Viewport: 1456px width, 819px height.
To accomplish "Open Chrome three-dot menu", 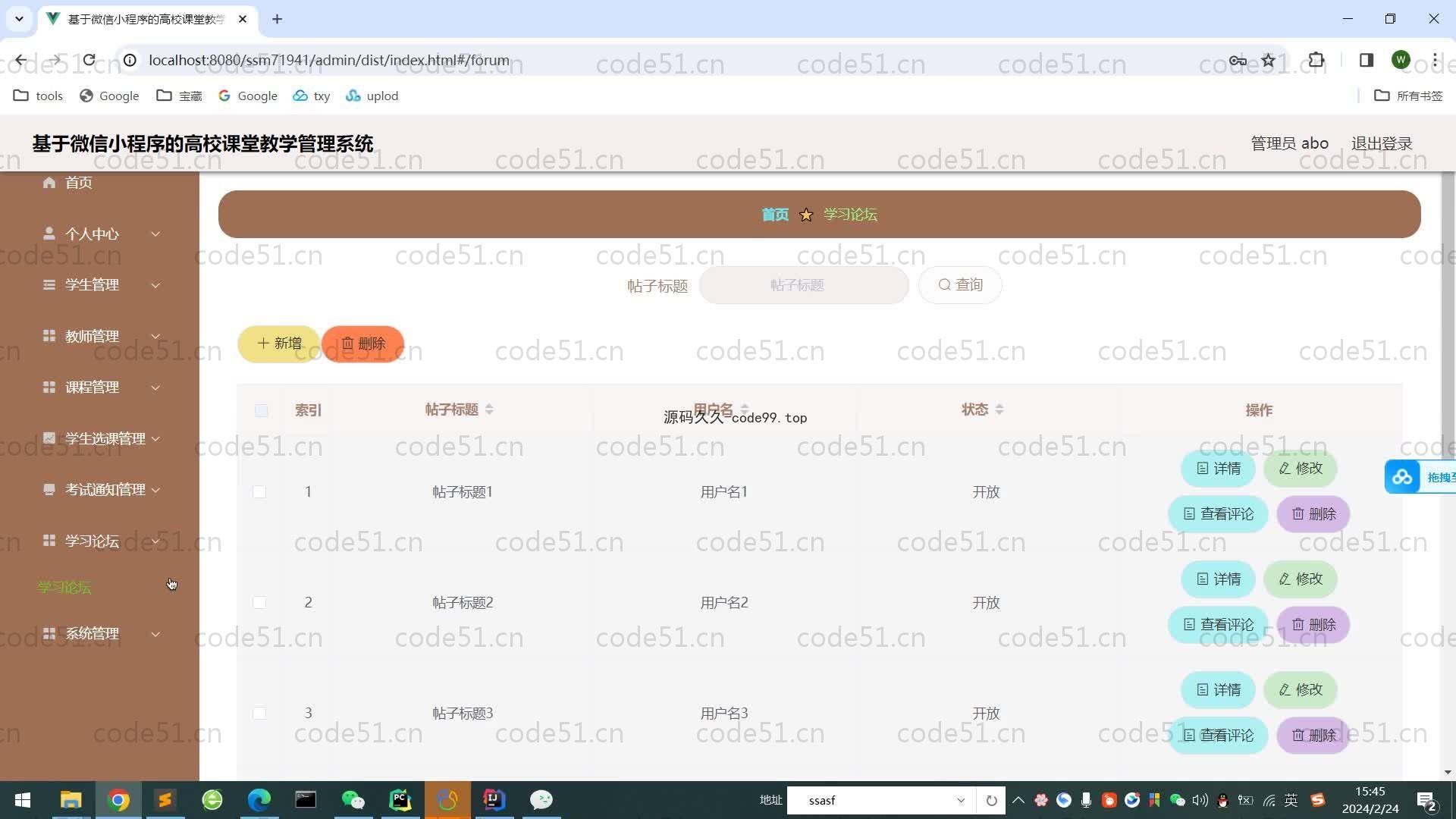I will tap(1435, 60).
